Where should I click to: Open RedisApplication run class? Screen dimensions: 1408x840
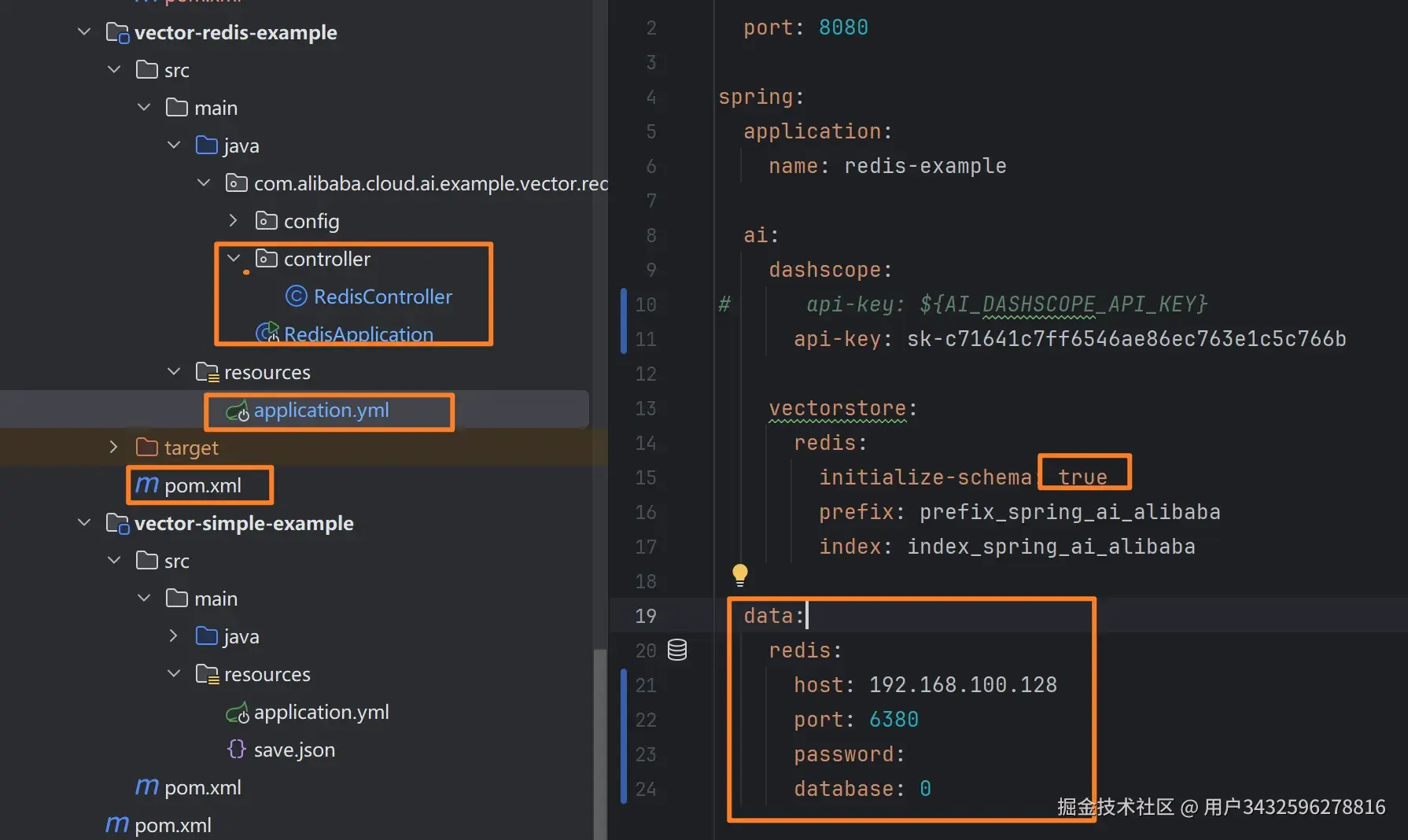(x=358, y=334)
